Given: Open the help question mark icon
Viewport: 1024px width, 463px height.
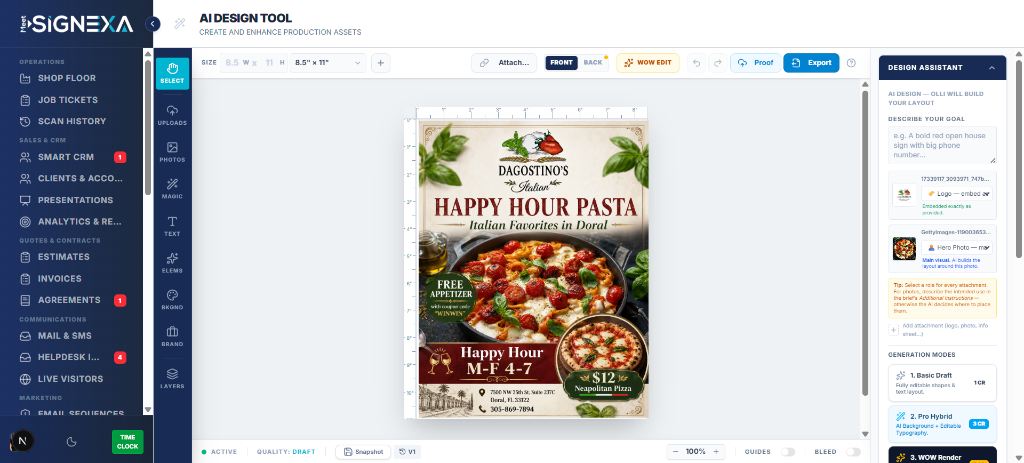Looking at the screenshot, I should point(851,63).
